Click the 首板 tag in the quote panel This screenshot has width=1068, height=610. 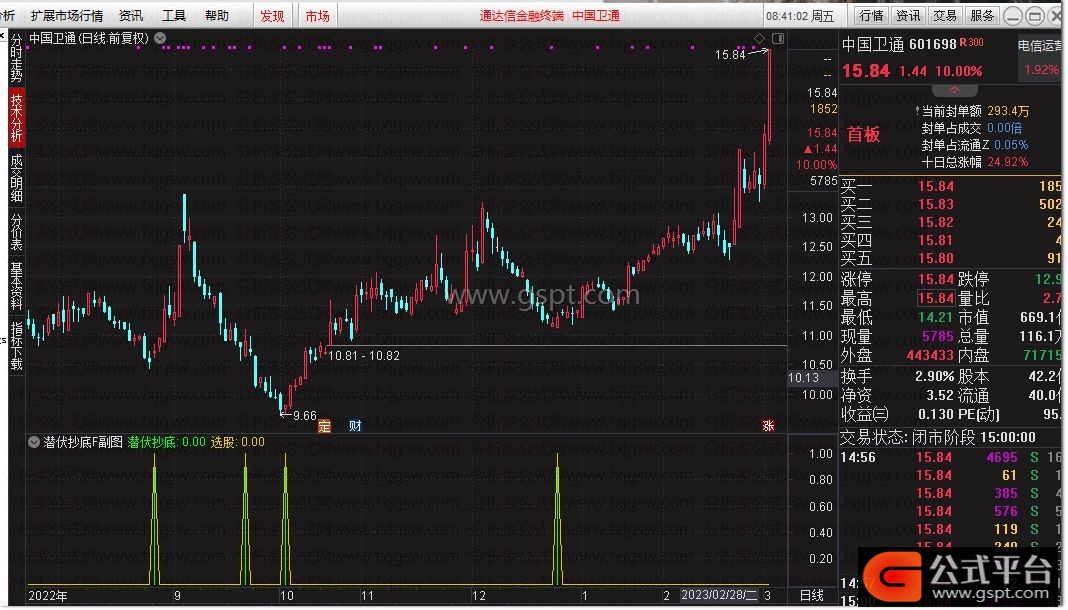[864, 134]
